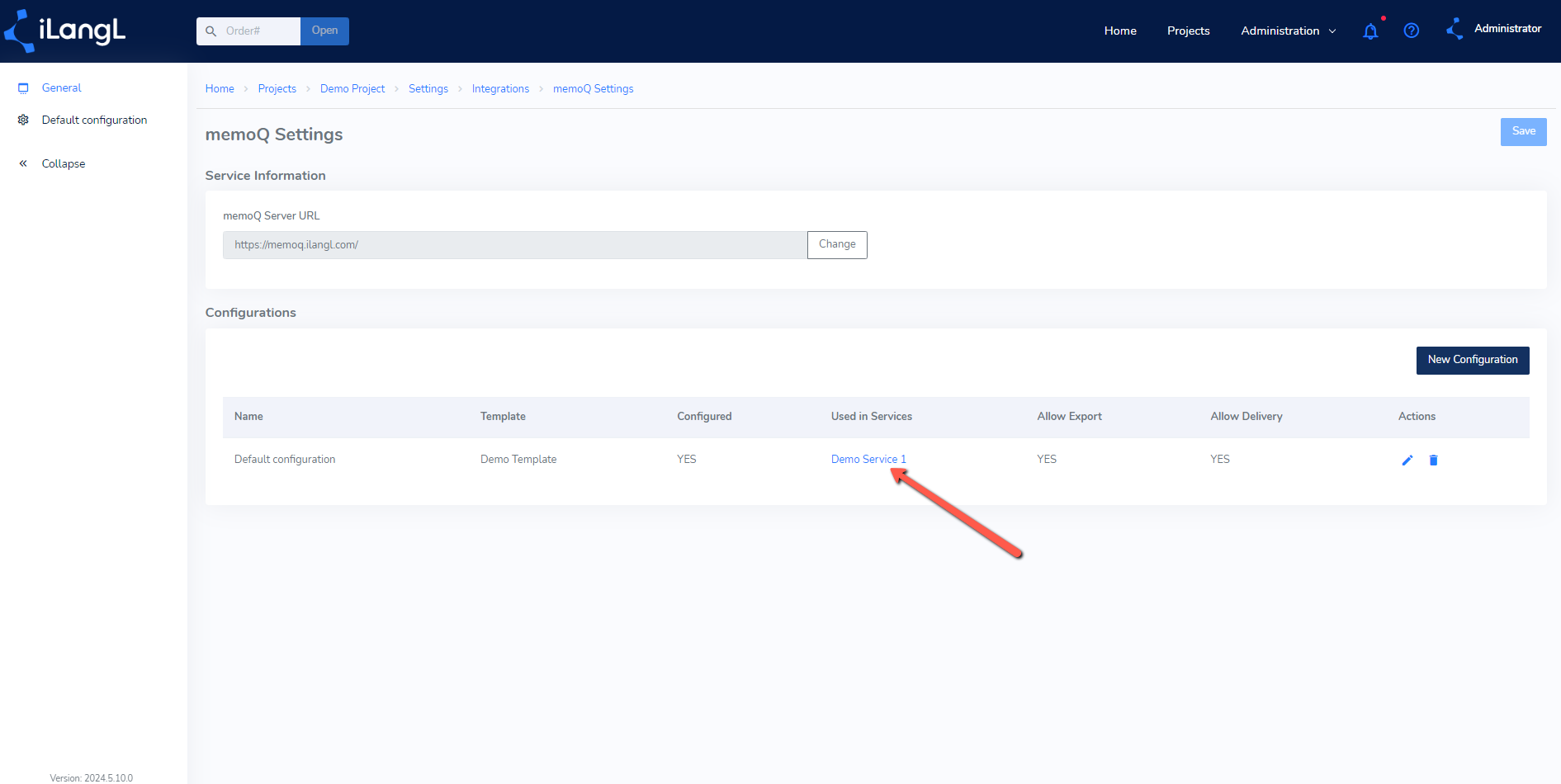Click the Allow Export column header
The image size is (1561, 784).
1069,417
